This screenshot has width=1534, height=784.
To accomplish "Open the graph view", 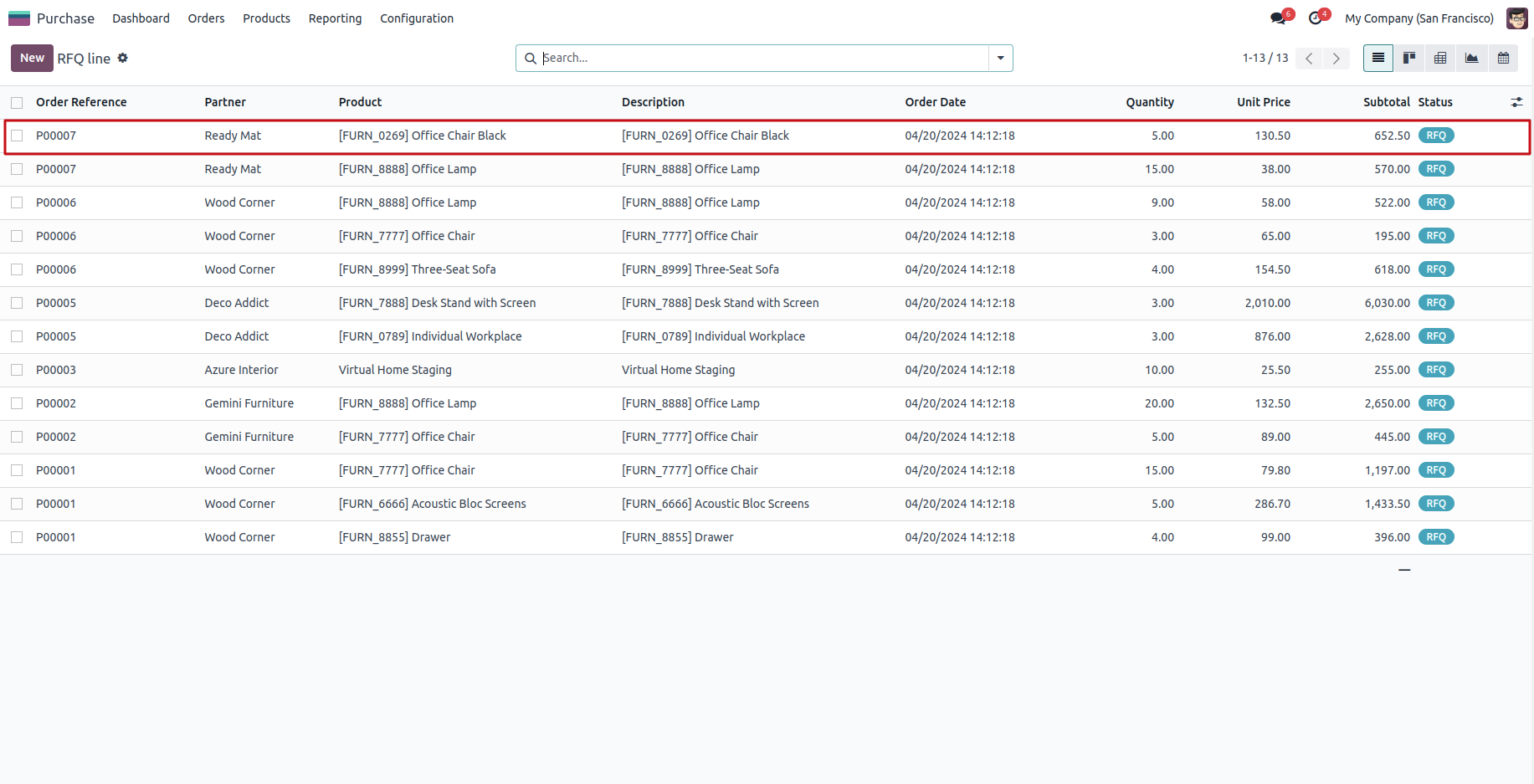I will pos(1471,58).
